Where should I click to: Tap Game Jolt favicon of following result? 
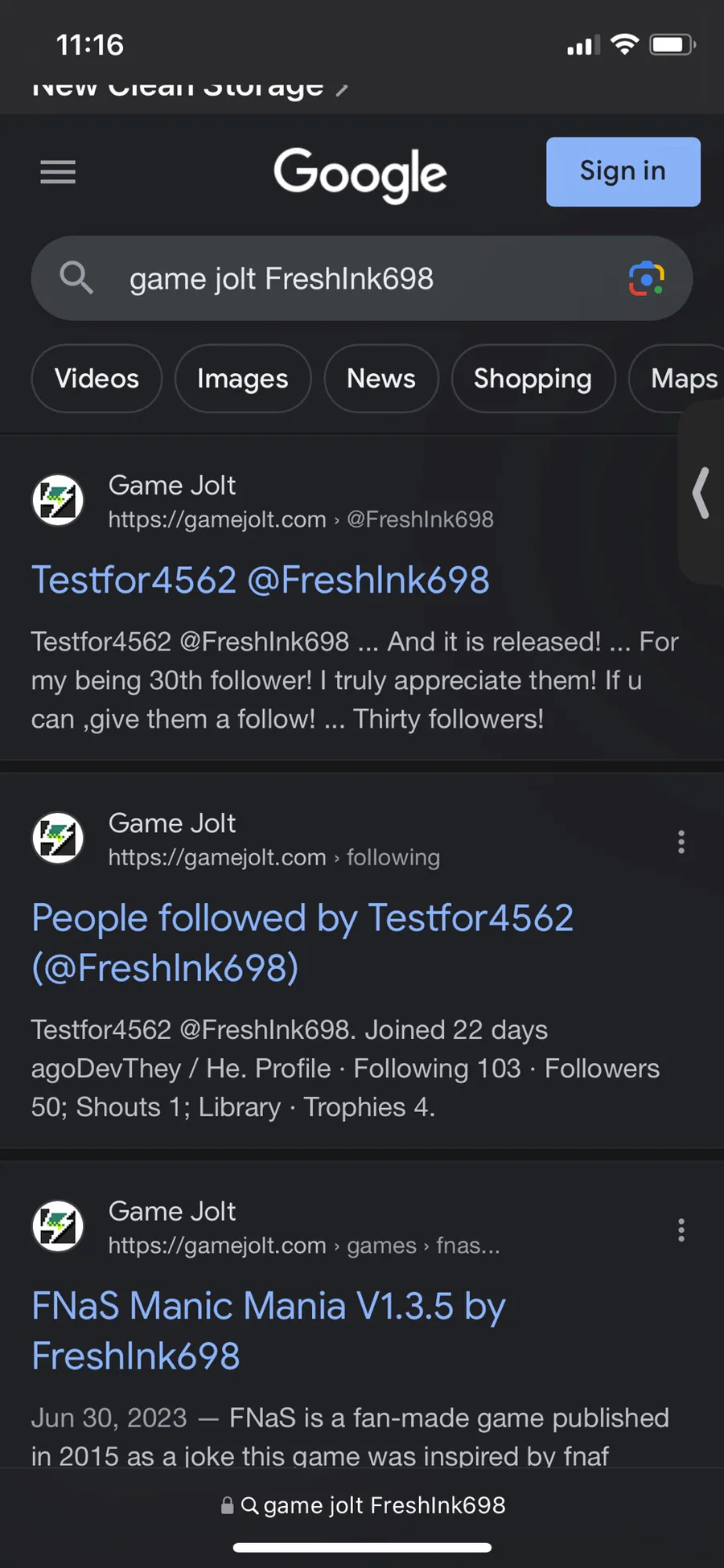(58, 838)
